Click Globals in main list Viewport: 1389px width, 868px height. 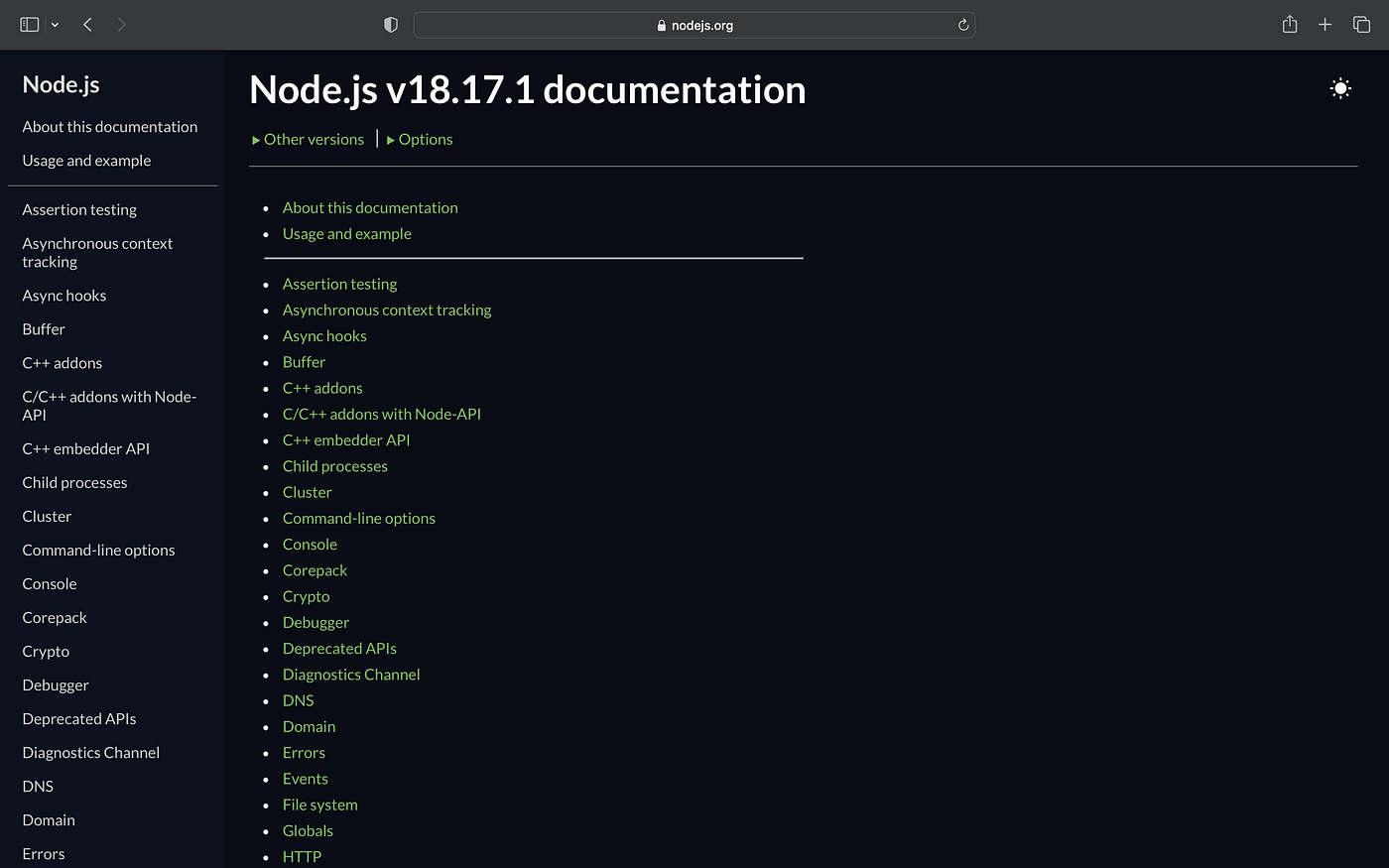308,831
